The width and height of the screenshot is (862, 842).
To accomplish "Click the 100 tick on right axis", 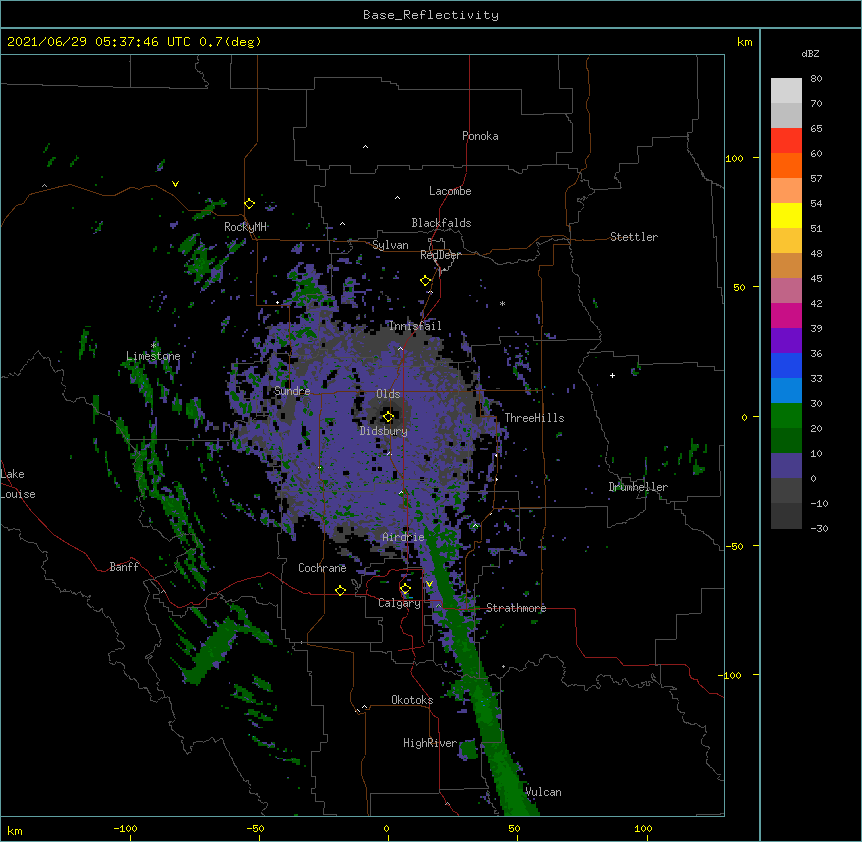I will [734, 158].
